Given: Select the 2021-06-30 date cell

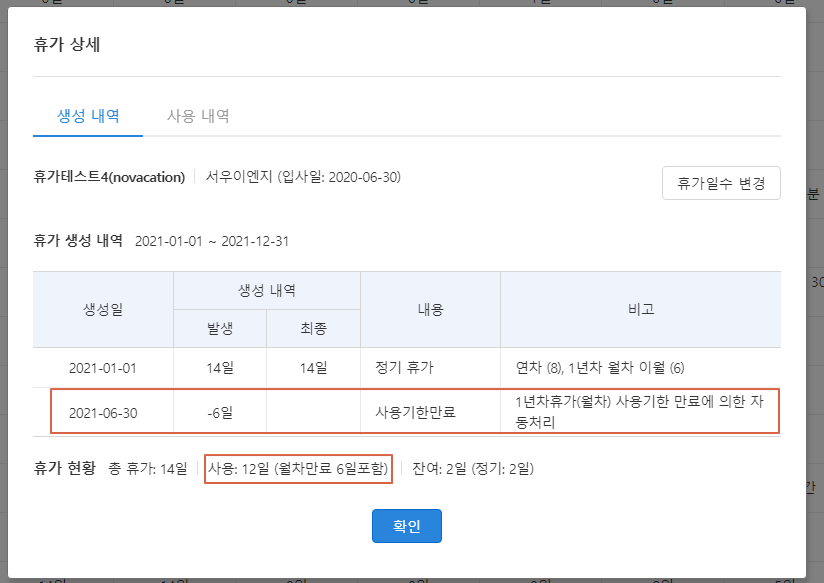Looking at the screenshot, I should point(103,412).
